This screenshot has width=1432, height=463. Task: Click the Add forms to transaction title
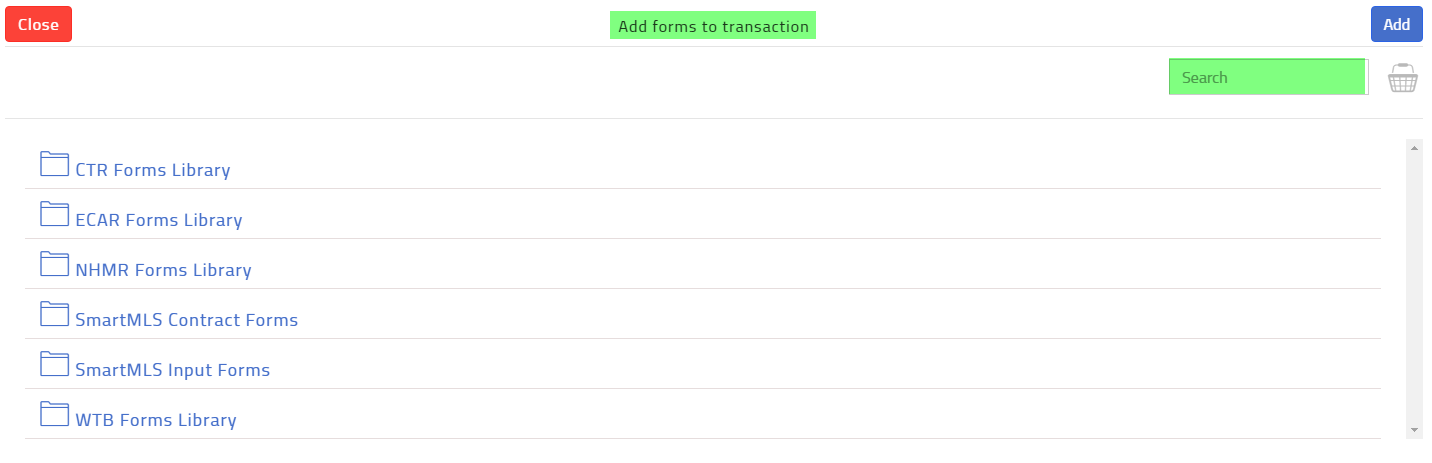713,26
